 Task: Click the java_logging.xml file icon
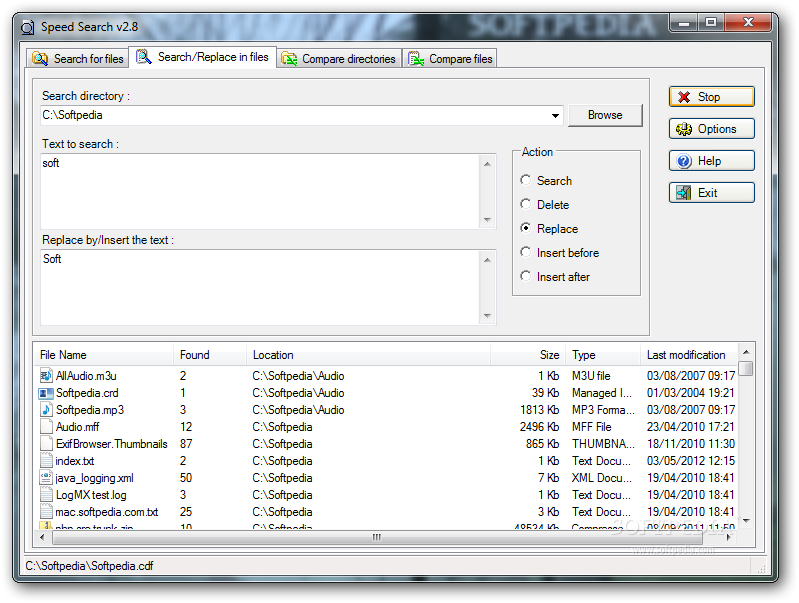(46, 478)
